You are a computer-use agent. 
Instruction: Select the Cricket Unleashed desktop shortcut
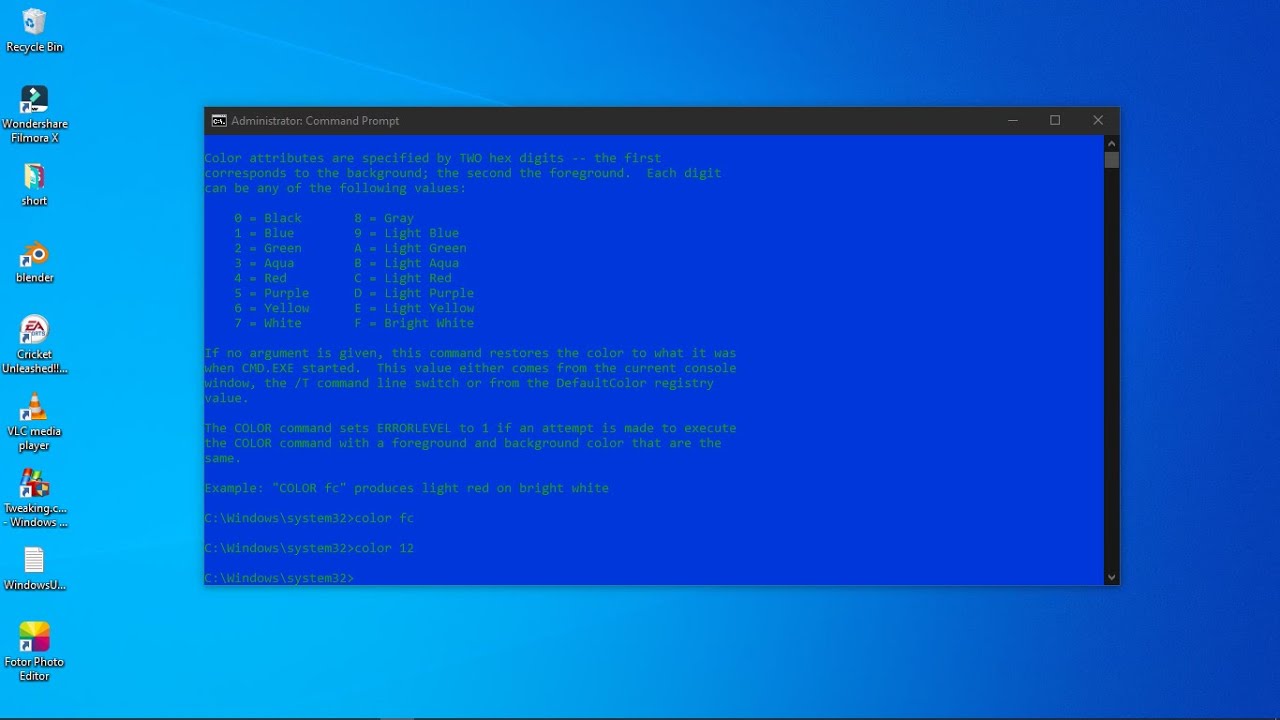34,345
